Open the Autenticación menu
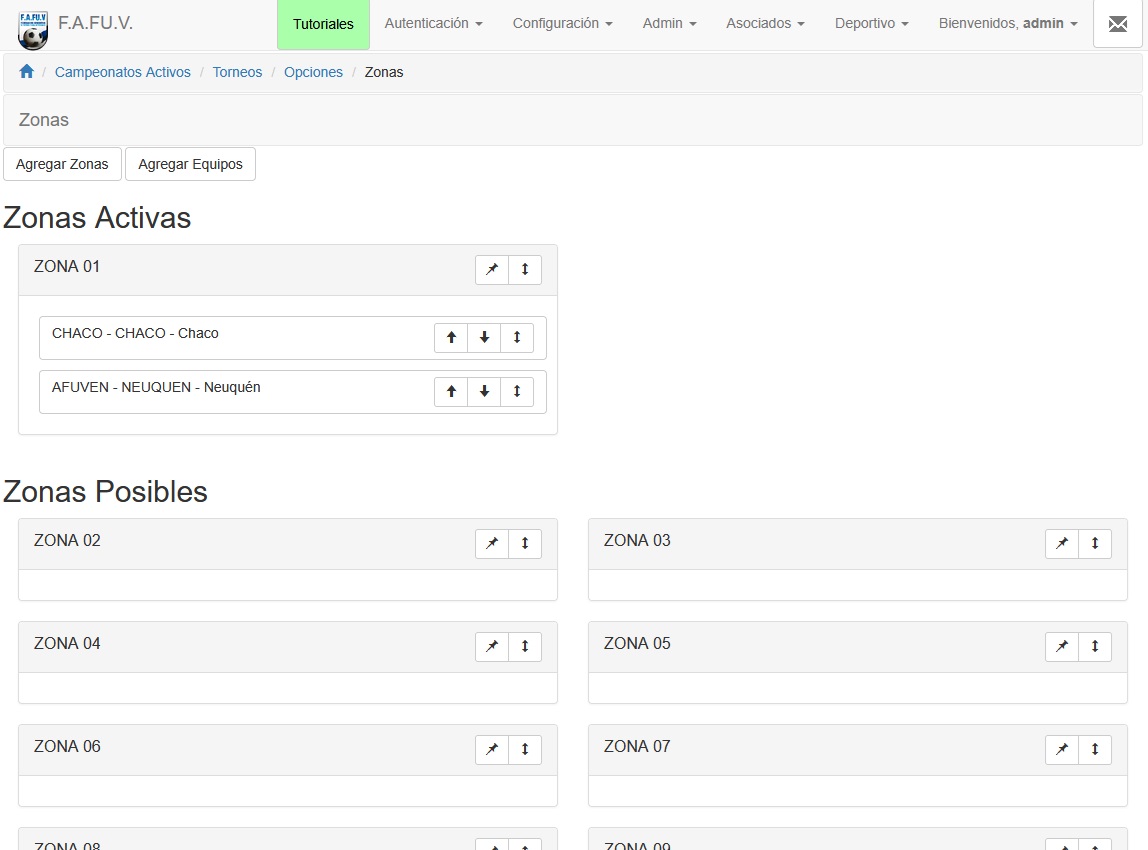 click(x=433, y=23)
